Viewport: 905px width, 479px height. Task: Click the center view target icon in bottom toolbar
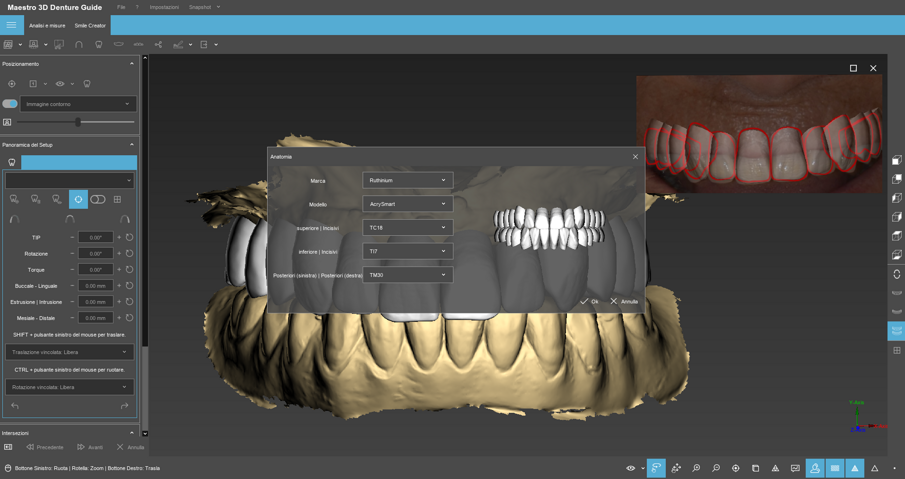coord(736,468)
